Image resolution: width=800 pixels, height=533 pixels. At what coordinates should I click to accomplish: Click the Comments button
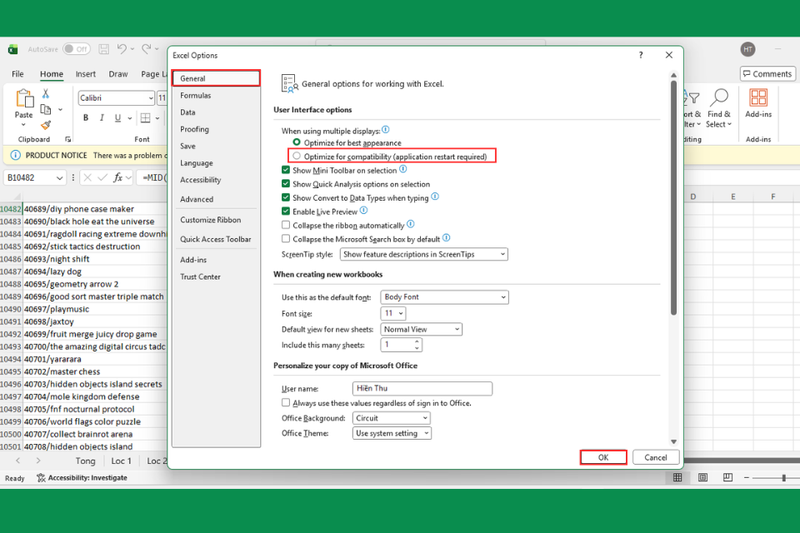coord(767,74)
